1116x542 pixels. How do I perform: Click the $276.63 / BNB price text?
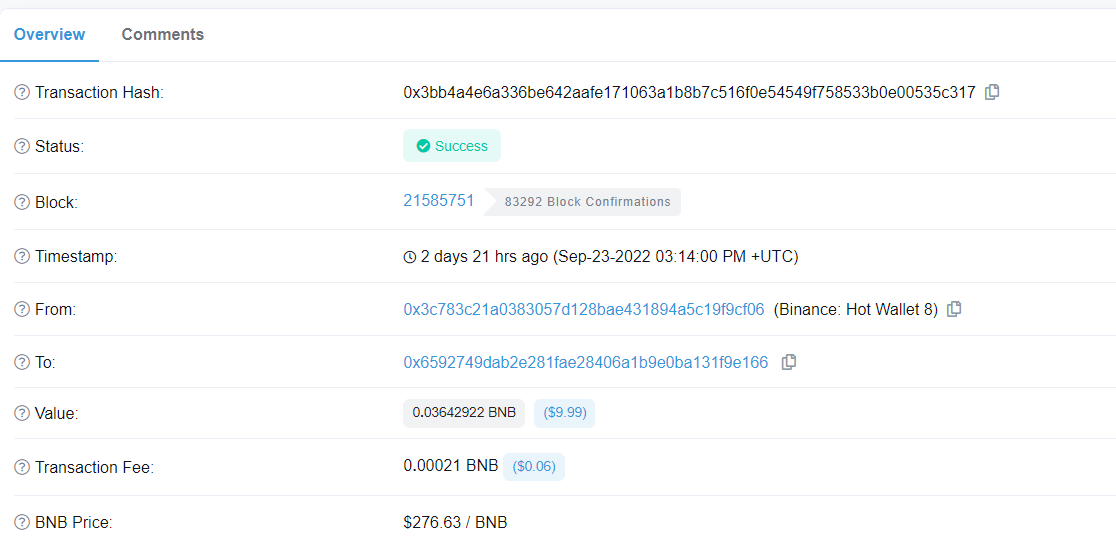point(456,523)
